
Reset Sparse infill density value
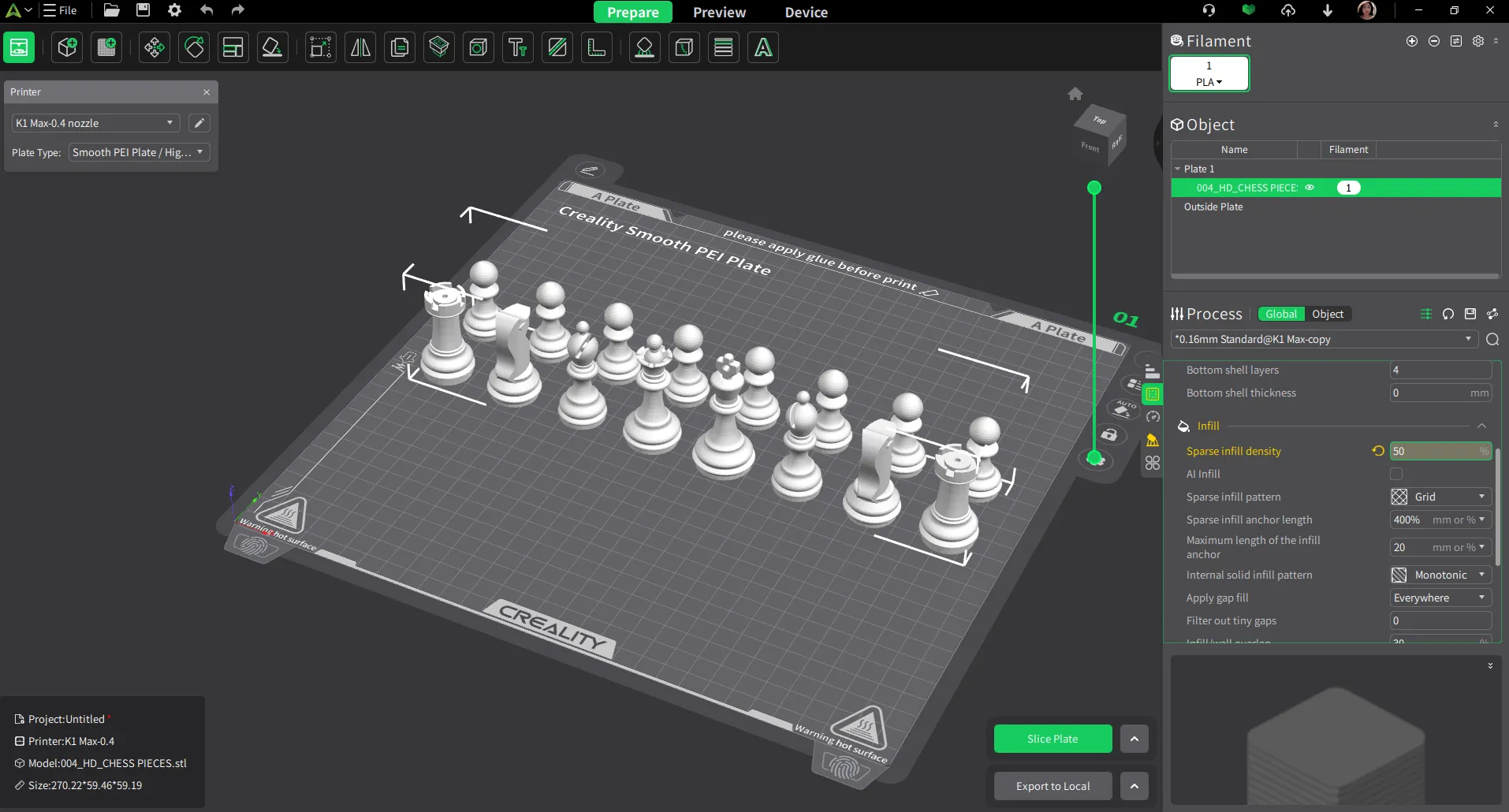1378,451
